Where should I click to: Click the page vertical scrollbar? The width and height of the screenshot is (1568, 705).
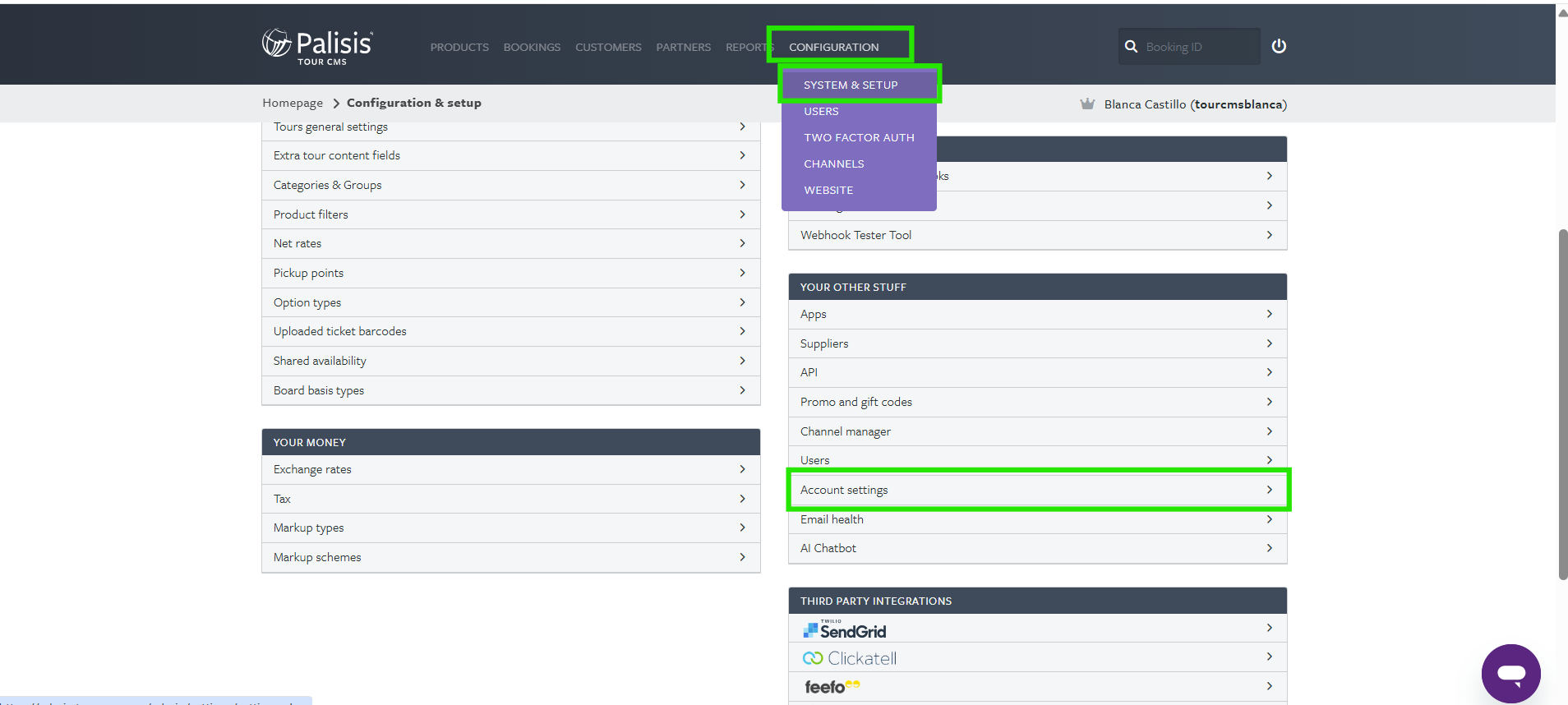pos(1562,404)
